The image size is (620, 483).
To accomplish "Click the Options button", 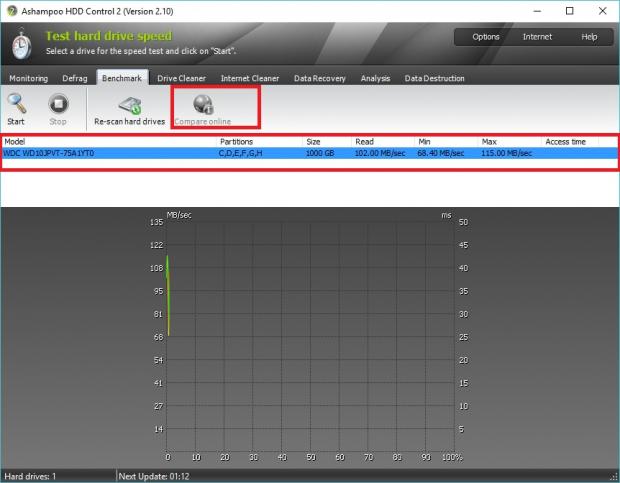I will coord(486,37).
